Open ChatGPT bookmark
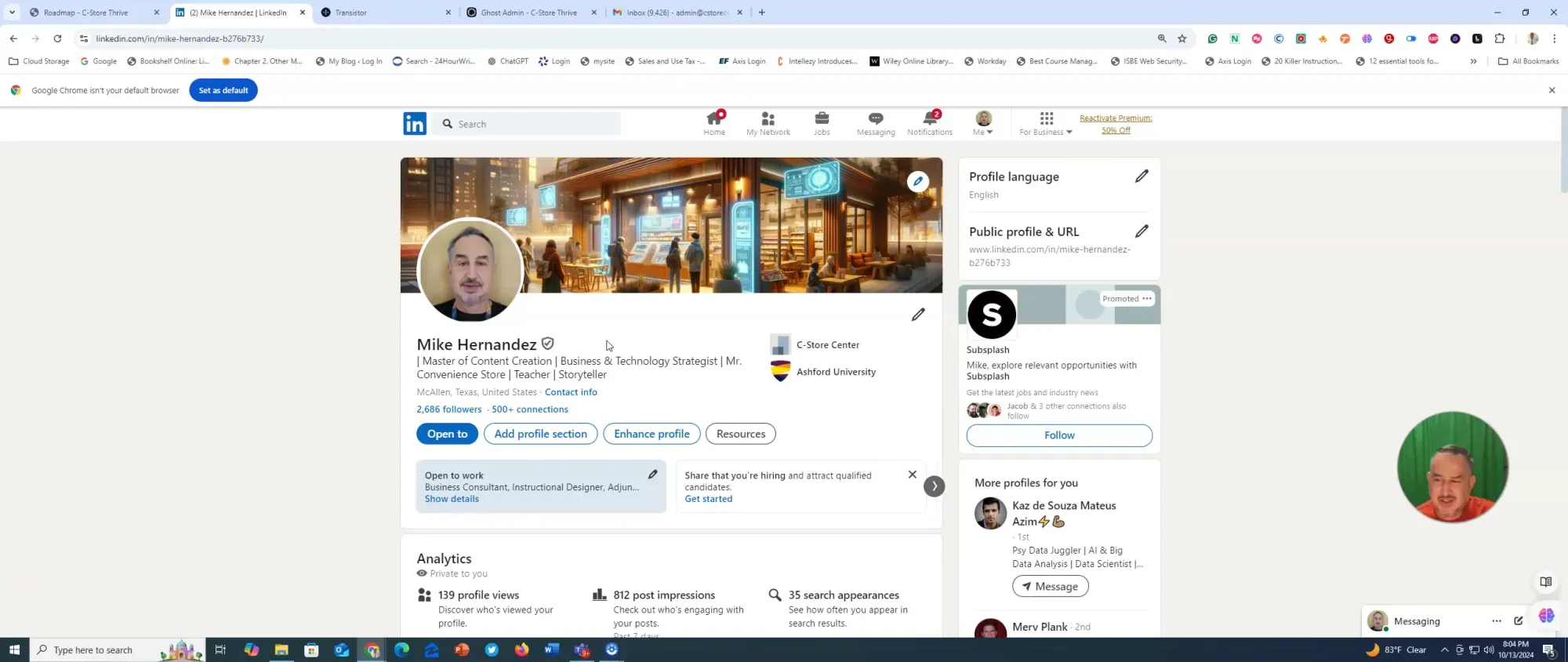This screenshot has width=1568, height=662. tap(507, 61)
